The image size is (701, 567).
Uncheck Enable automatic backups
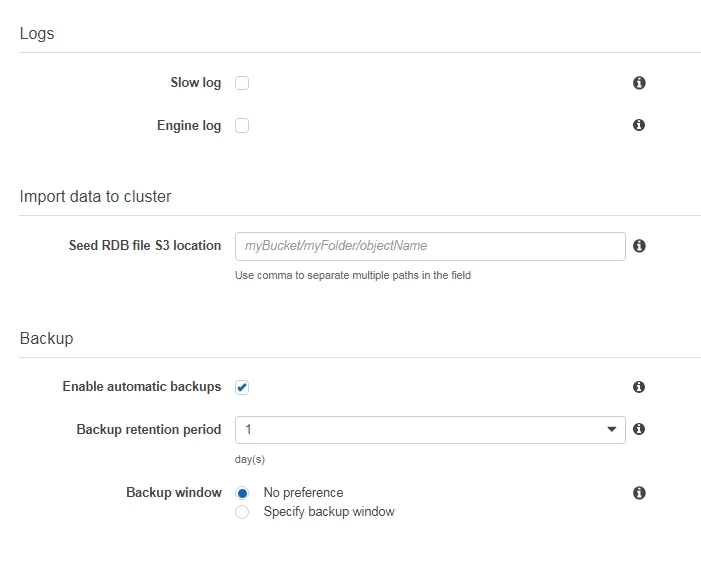242,387
